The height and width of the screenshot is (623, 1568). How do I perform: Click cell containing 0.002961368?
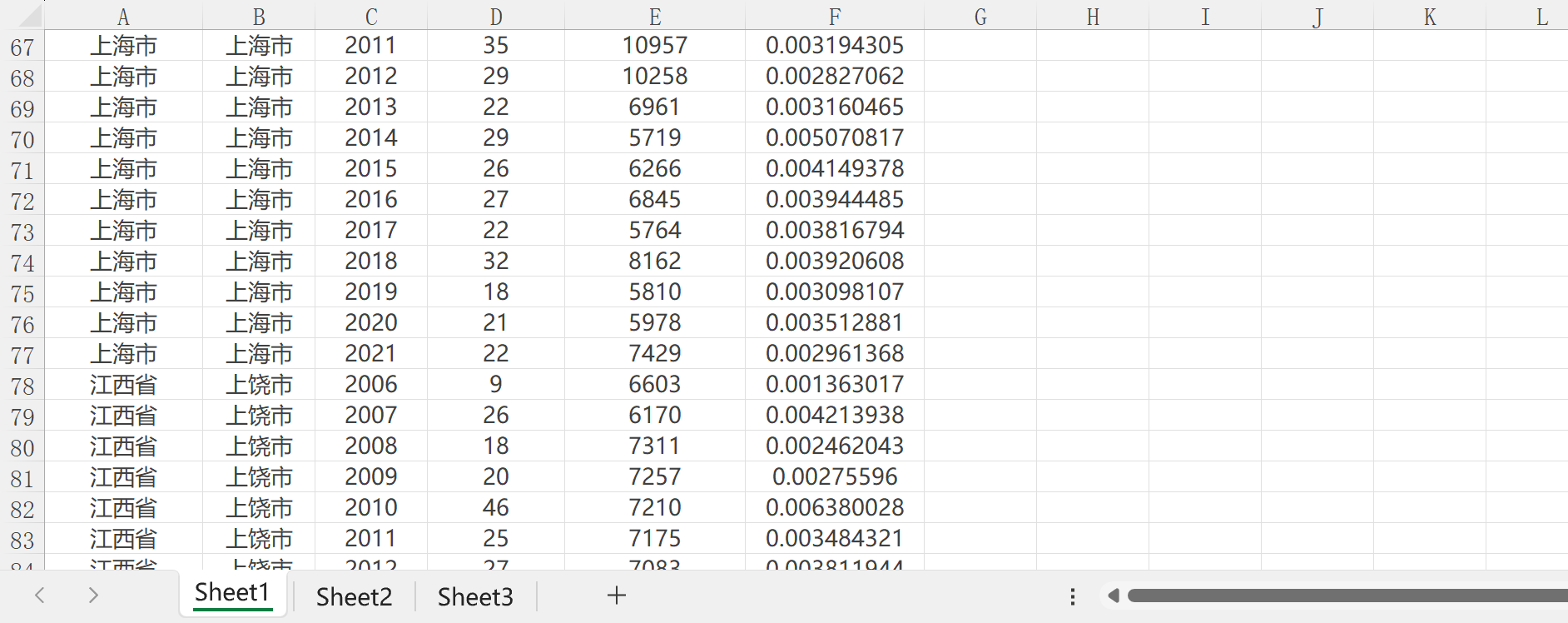[x=835, y=353]
